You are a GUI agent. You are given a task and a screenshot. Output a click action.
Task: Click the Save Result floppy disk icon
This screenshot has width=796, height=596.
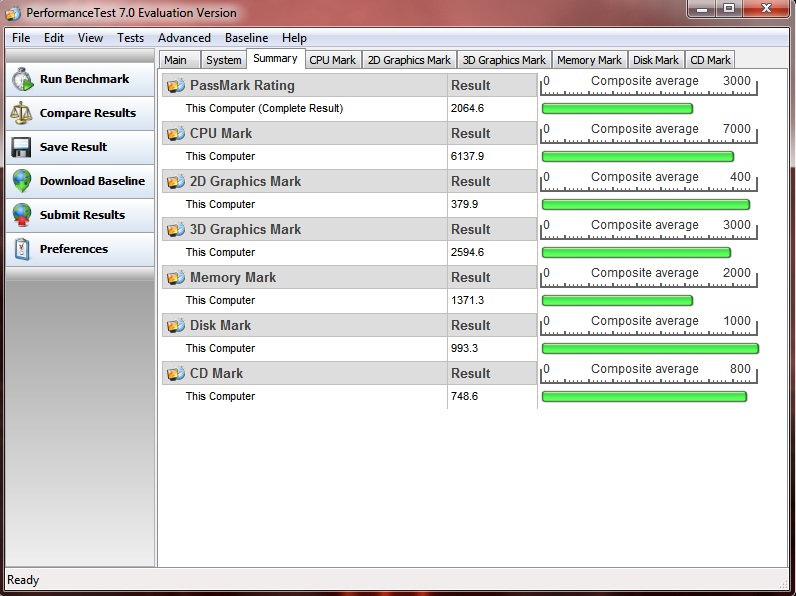[21, 147]
